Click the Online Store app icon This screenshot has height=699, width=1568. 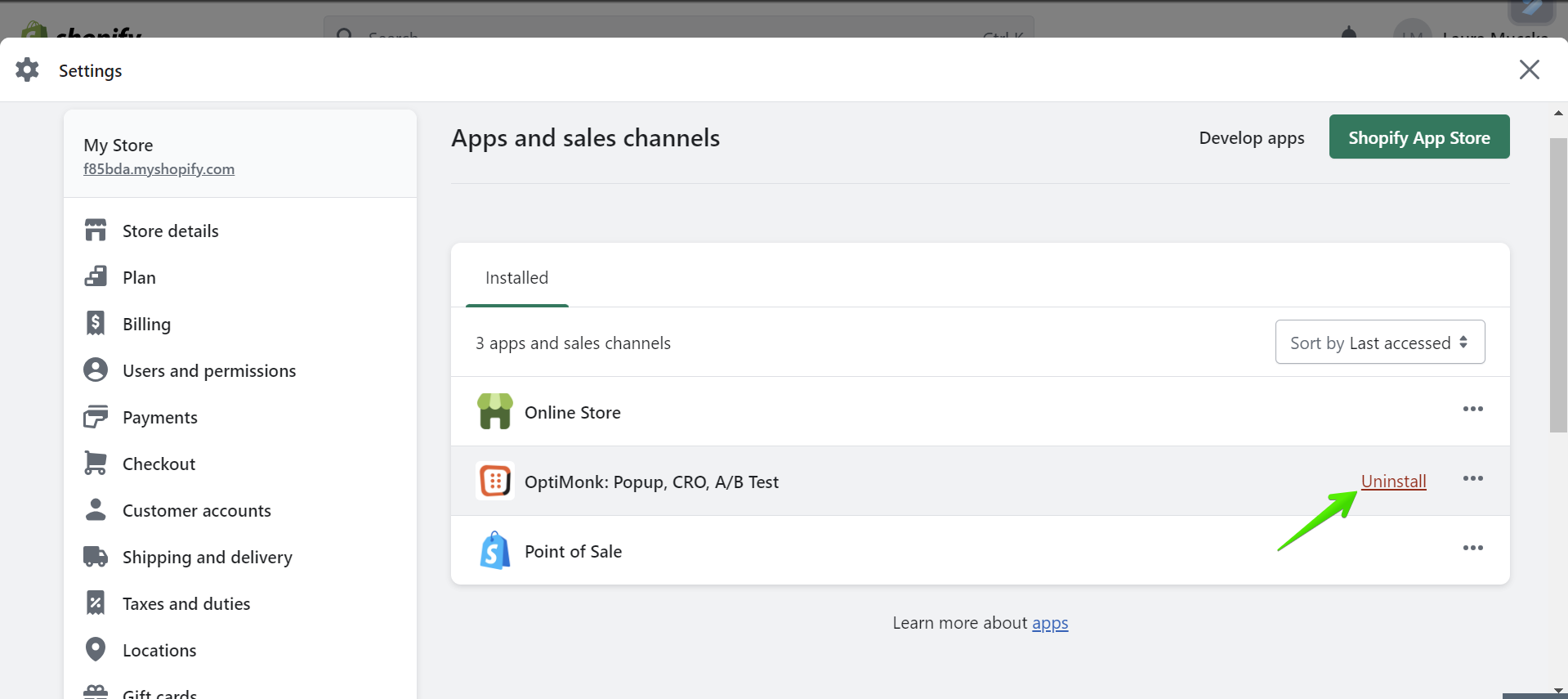pos(495,411)
